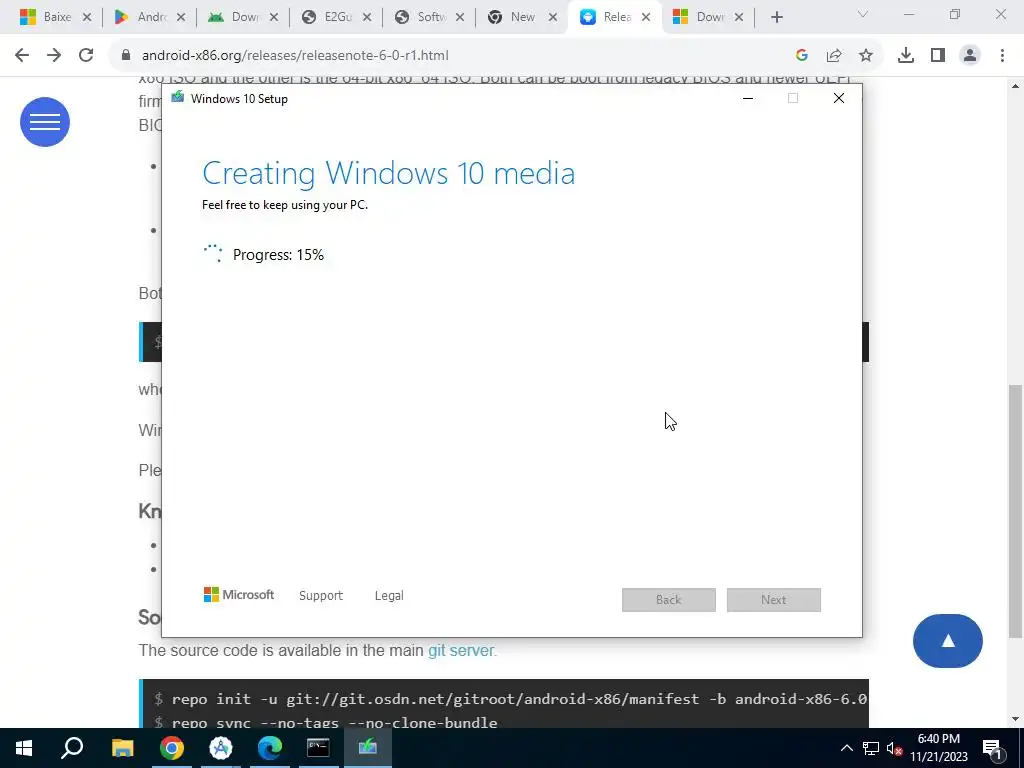Click the network tray icon

click(x=871, y=748)
